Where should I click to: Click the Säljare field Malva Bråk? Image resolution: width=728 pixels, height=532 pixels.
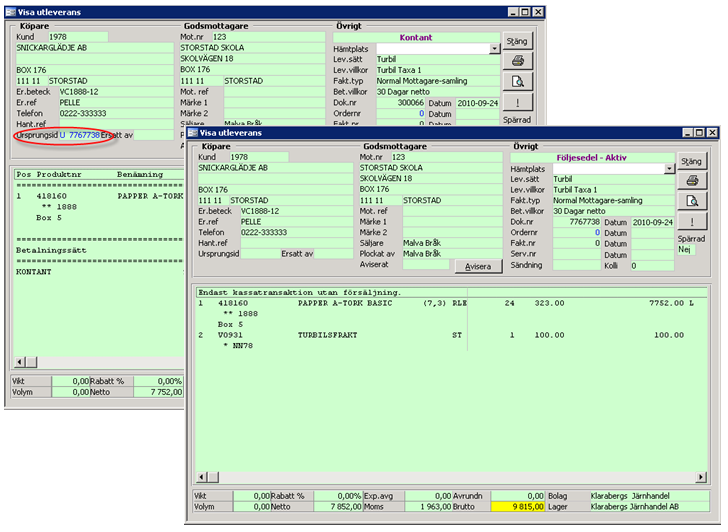point(453,243)
